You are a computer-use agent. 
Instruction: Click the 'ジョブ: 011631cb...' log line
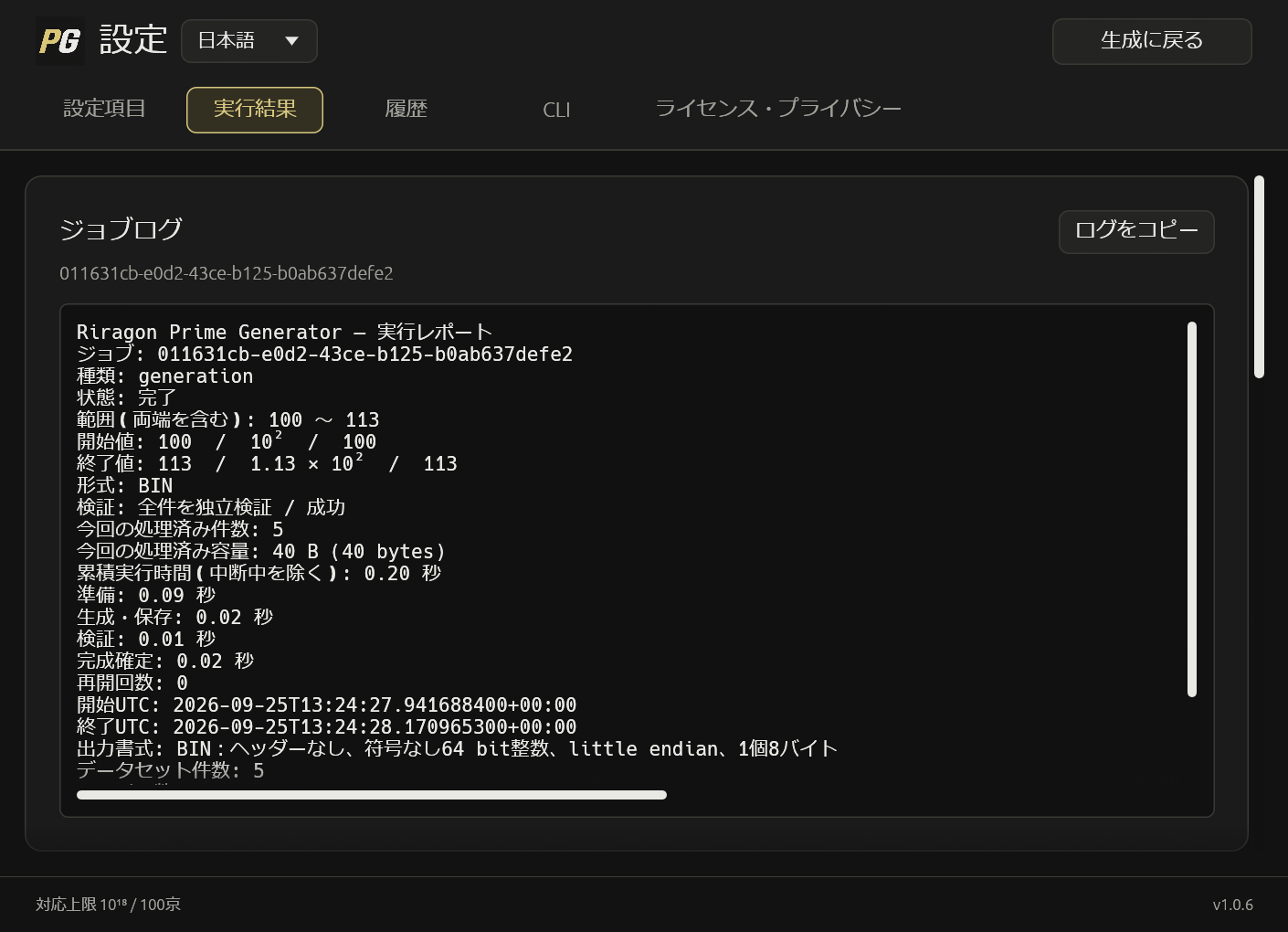(x=324, y=354)
